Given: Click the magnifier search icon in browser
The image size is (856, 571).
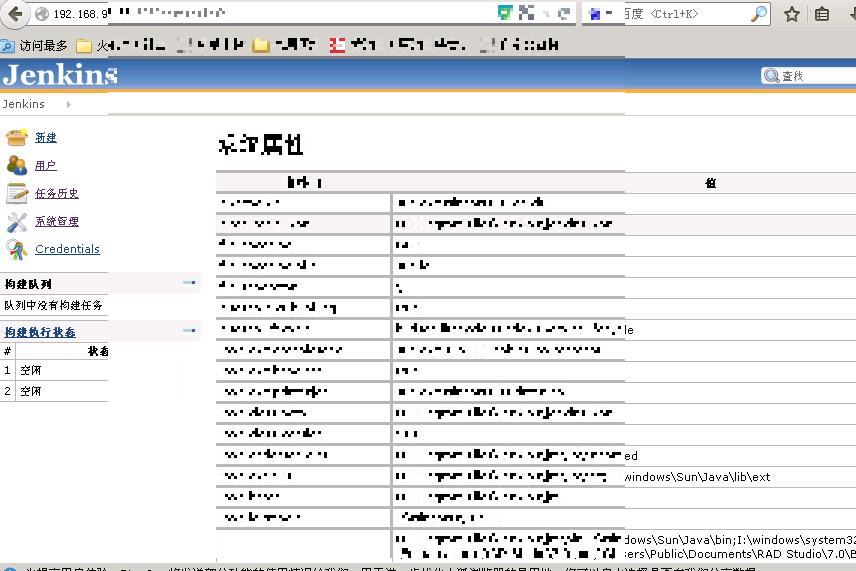Looking at the screenshot, I should (759, 14).
